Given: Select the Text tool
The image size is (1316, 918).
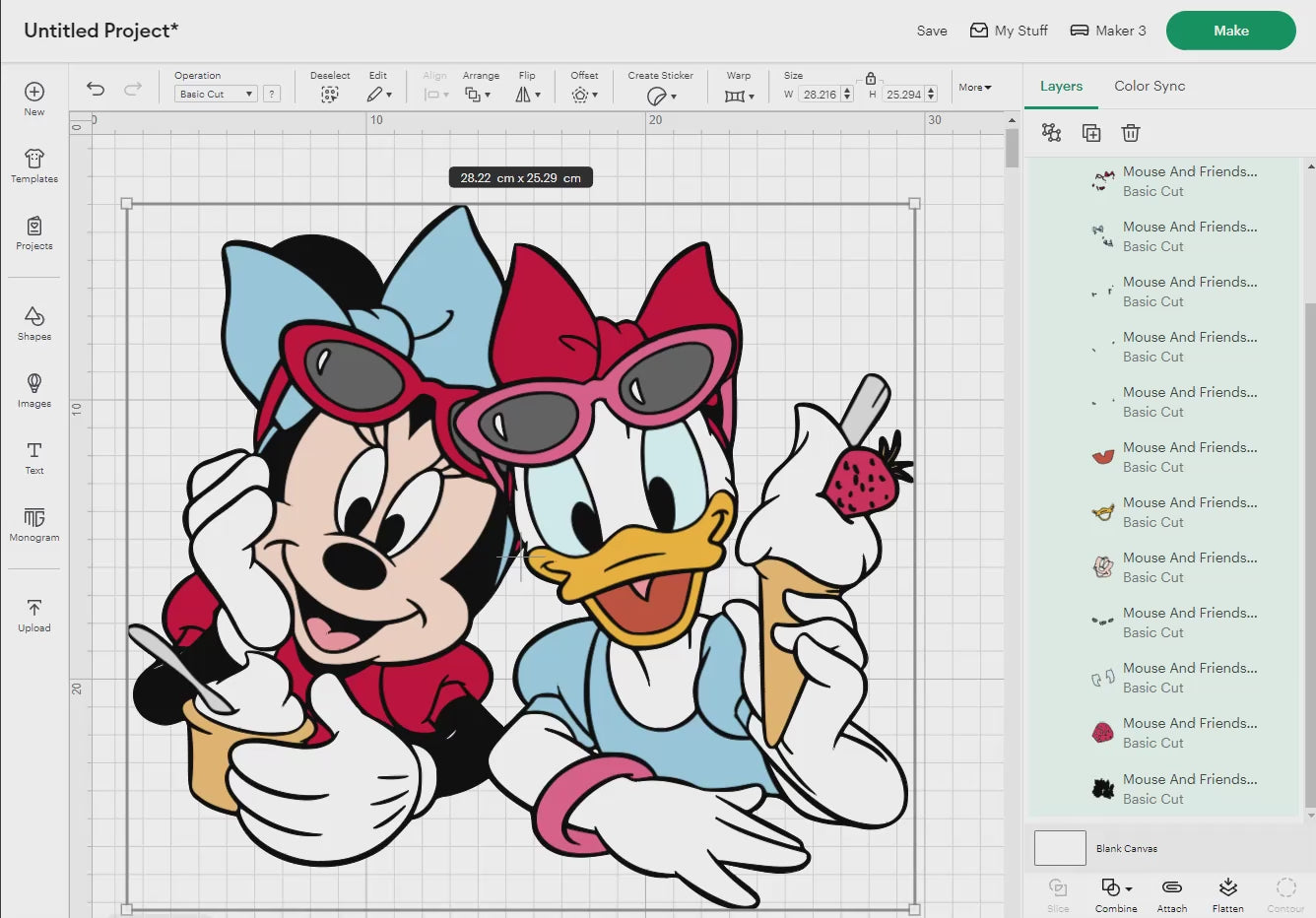Looking at the screenshot, I should (x=34, y=457).
